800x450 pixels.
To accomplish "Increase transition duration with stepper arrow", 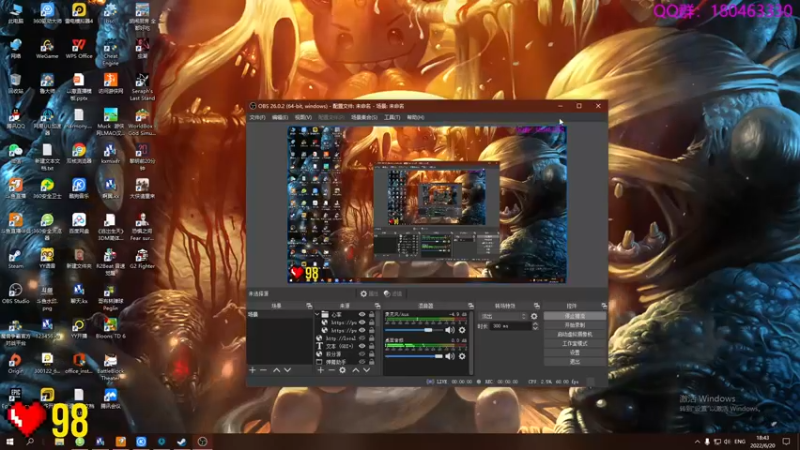I will pos(535,324).
